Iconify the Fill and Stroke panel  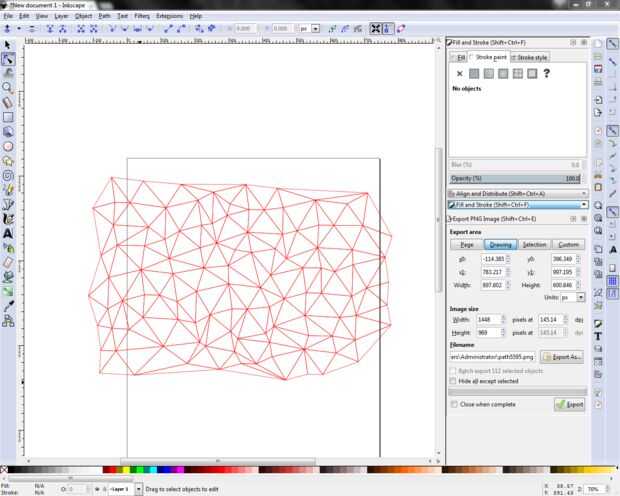click(x=573, y=42)
